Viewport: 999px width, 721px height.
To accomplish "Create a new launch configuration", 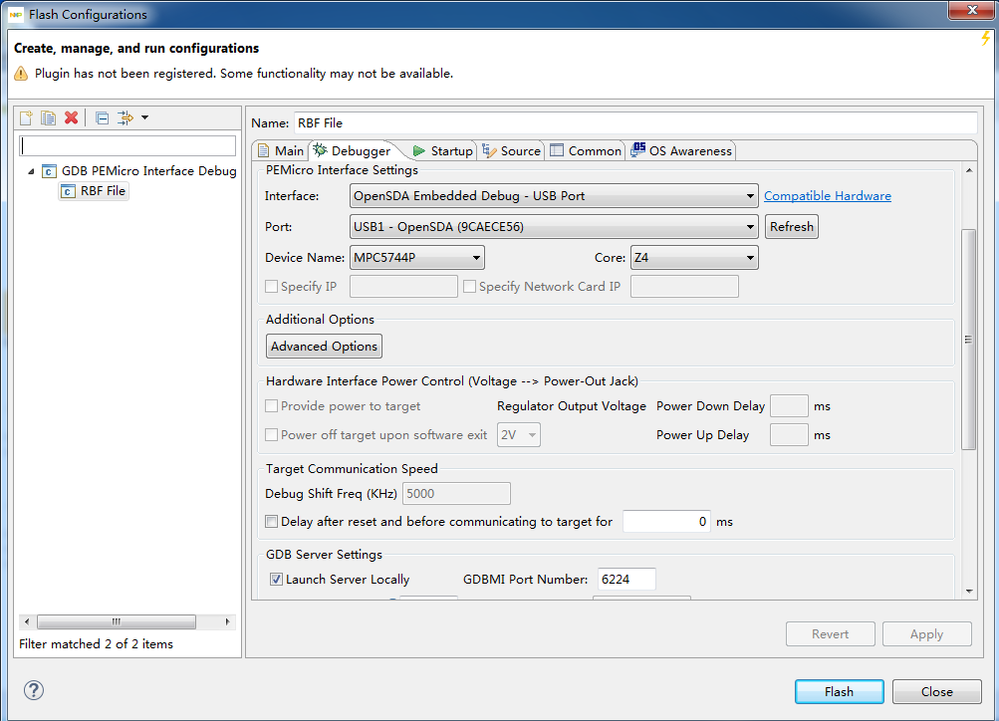I will pos(26,118).
